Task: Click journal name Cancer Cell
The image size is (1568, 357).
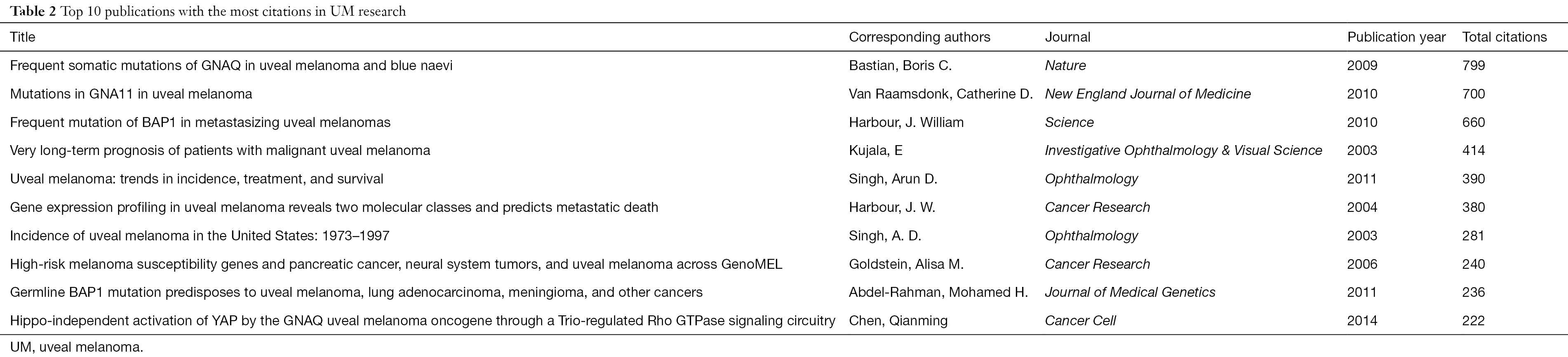Action: pos(1080,320)
